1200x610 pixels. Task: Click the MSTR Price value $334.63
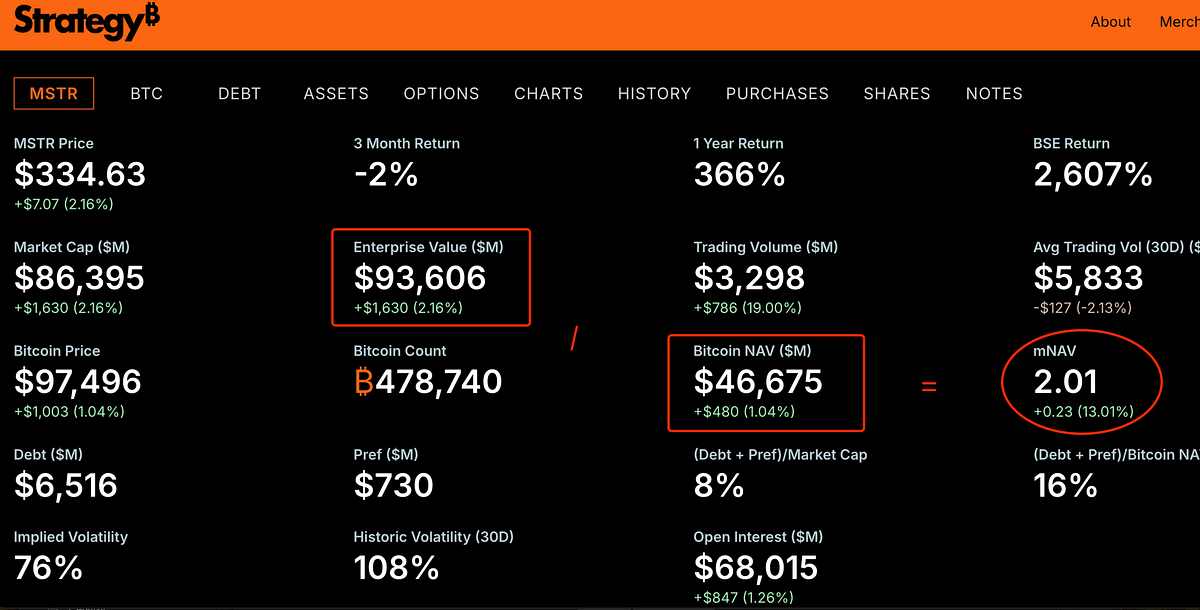pyautogui.click(x=80, y=174)
